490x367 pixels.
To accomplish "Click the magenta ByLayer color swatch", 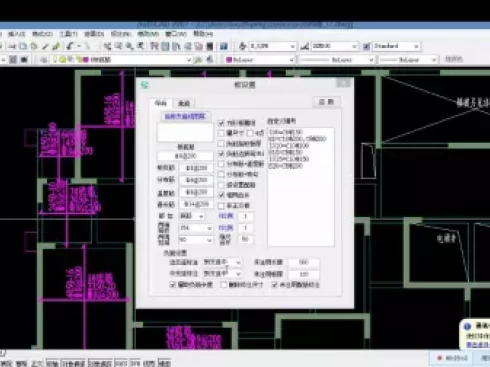I will coord(229,60).
